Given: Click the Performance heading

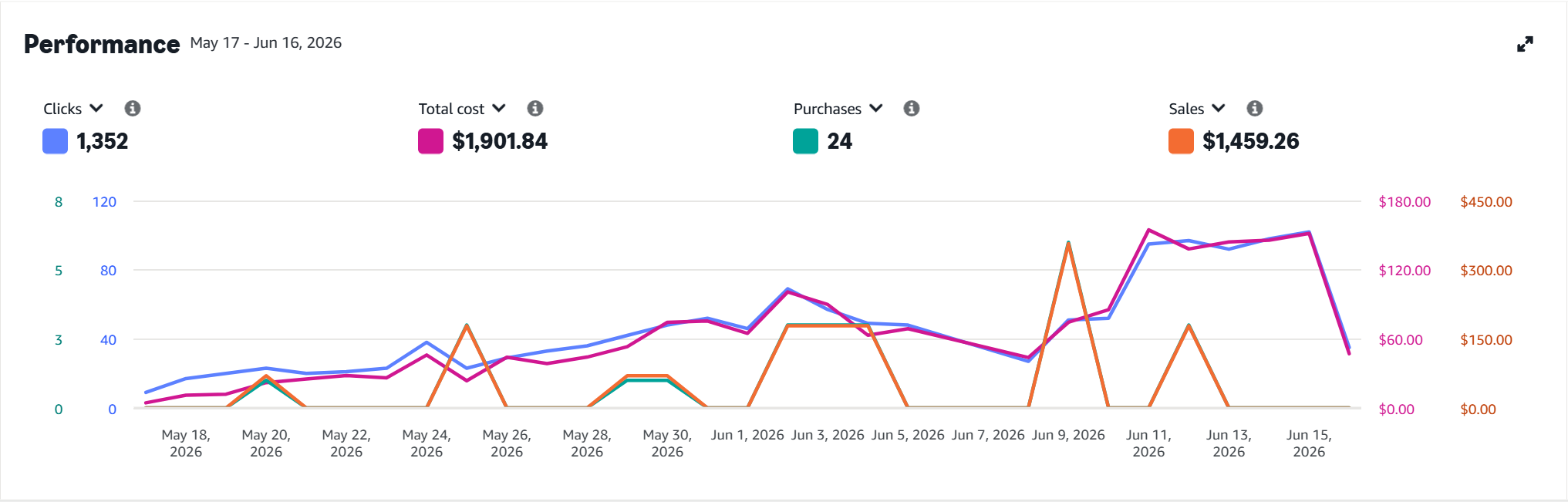Looking at the screenshot, I should pos(102,44).
